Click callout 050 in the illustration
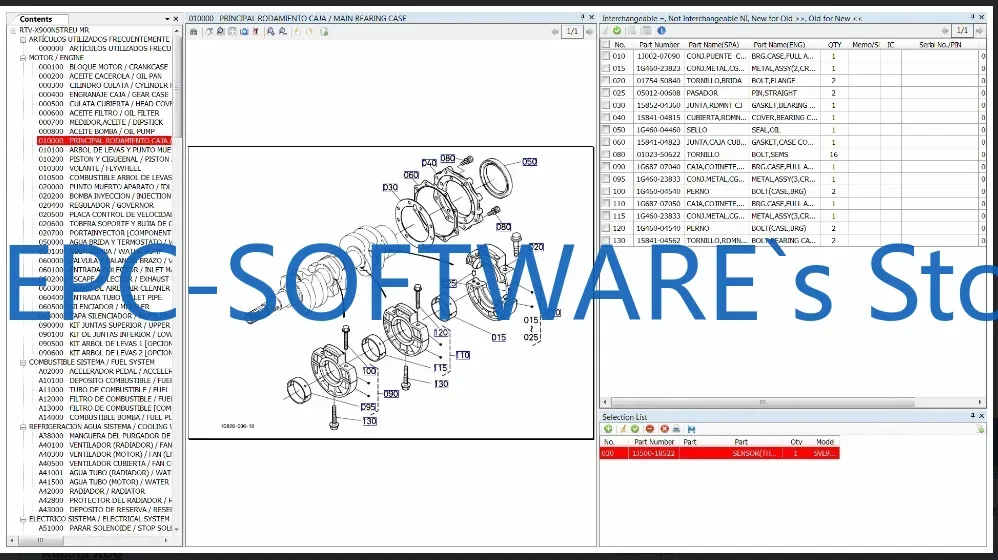The height and width of the screenshot is (560, 998). (x=530, y=162)
